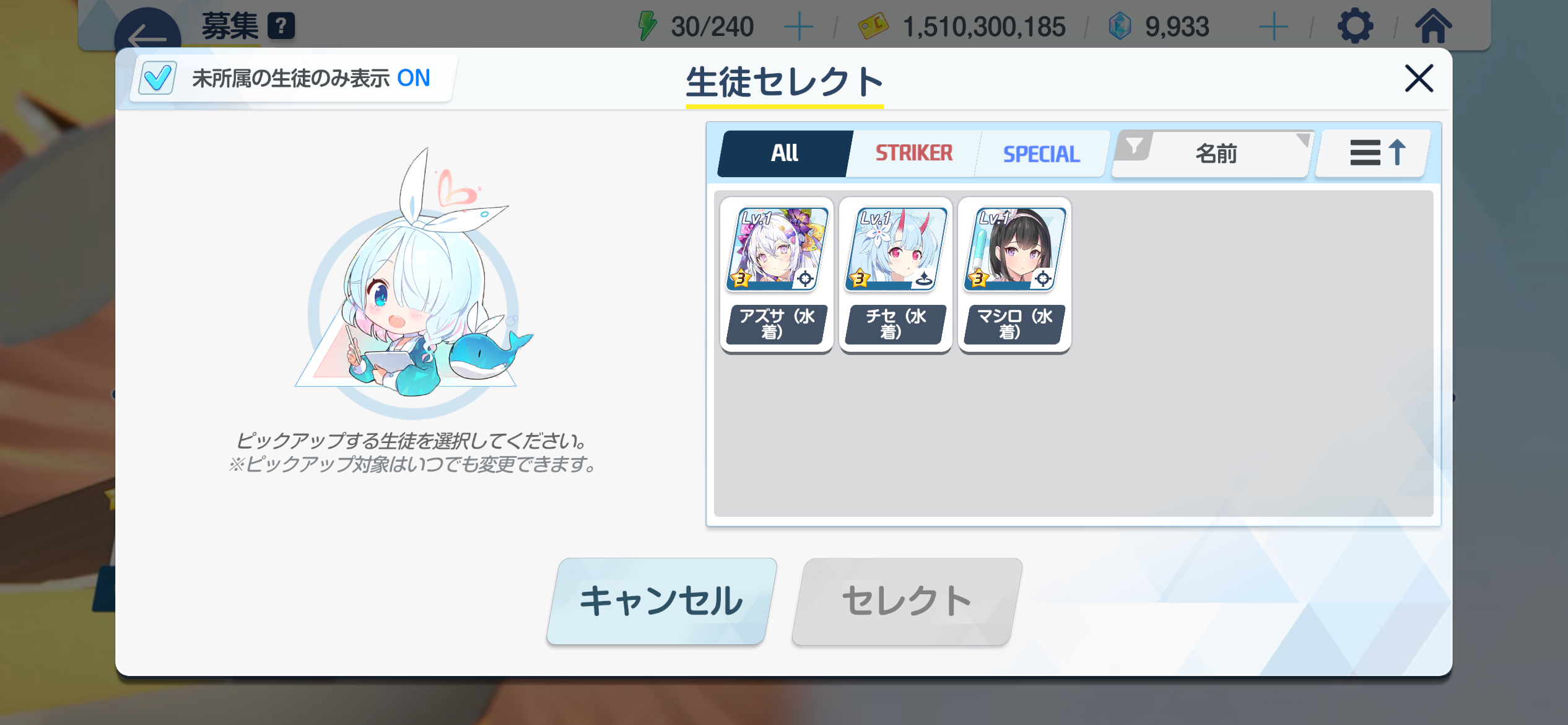The height and width of the screenshot is (725, 1568).
Task: Click the キャンセル button
Action: coord(661,601)
